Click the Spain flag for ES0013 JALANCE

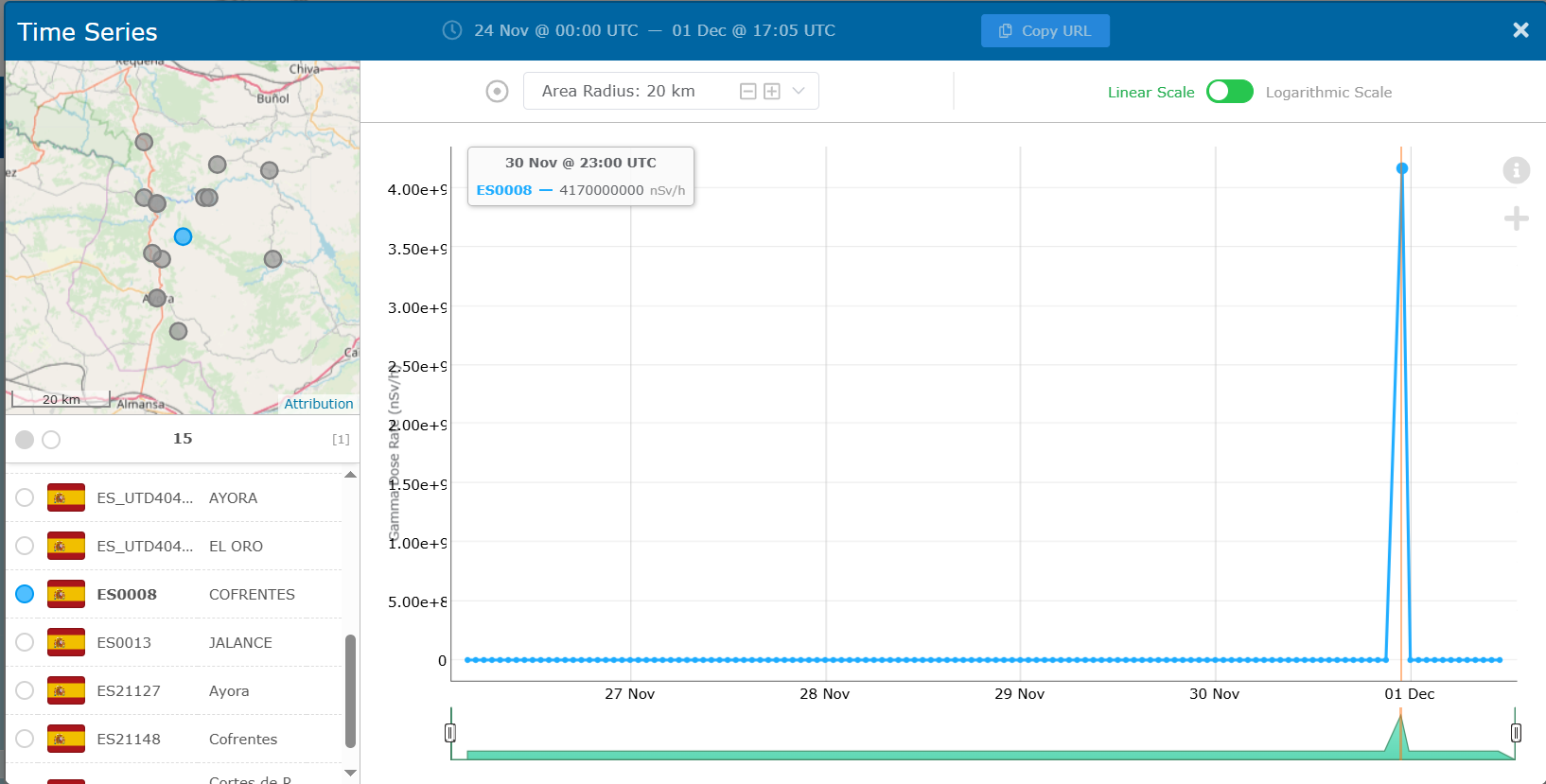point(66,643)
